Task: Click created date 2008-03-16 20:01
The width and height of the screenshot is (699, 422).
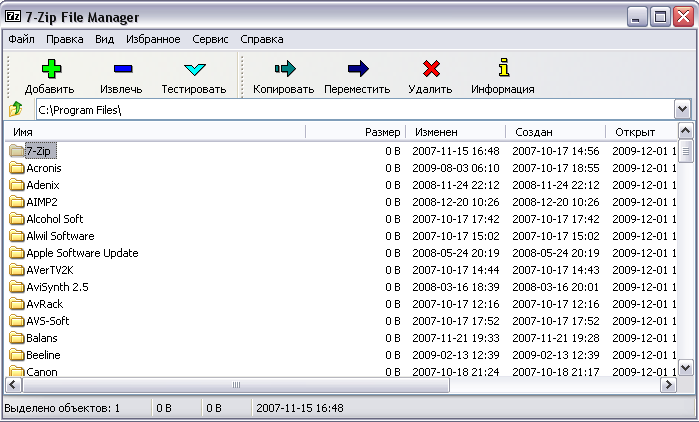Action: pyautogui.click(x=555, y=287)
